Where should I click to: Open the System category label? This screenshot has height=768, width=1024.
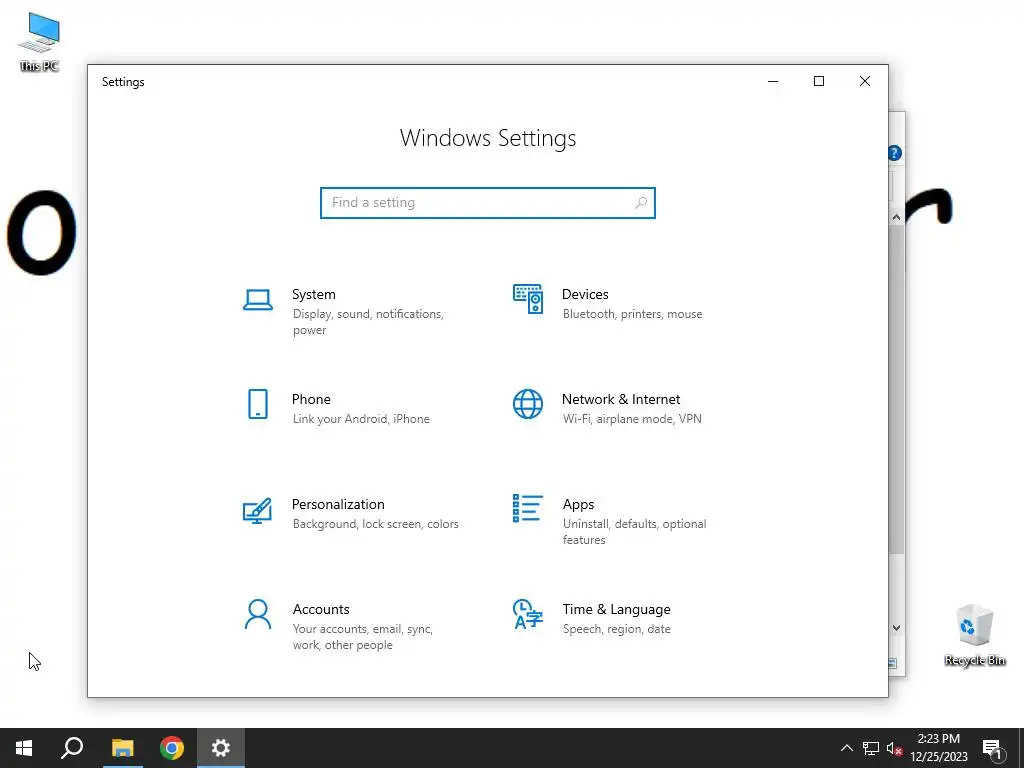pyautogui.click(x=313, y=295)
